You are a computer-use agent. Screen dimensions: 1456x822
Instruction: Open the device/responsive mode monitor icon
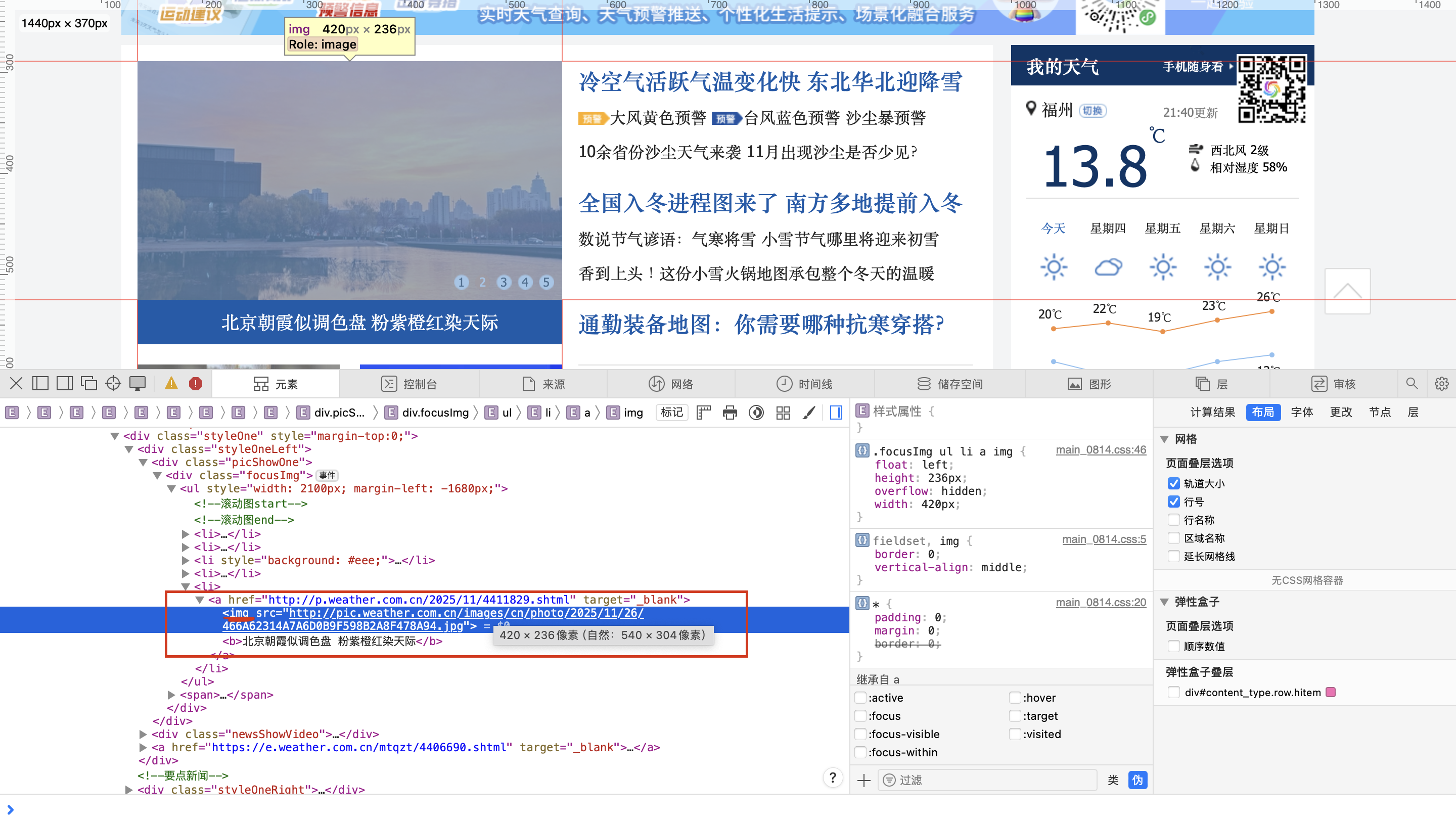tap(138, 384)
